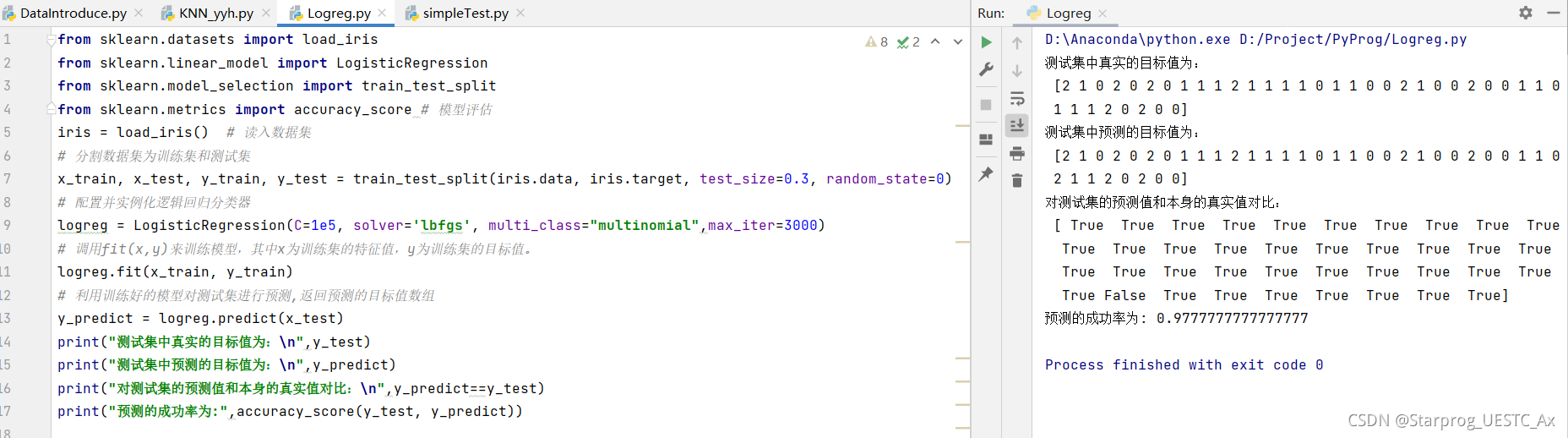The image size is (1568, 438).
Task: Click the file path D:/Project/PyProg/Logreg.py in console
Action: coord(1353,40)
